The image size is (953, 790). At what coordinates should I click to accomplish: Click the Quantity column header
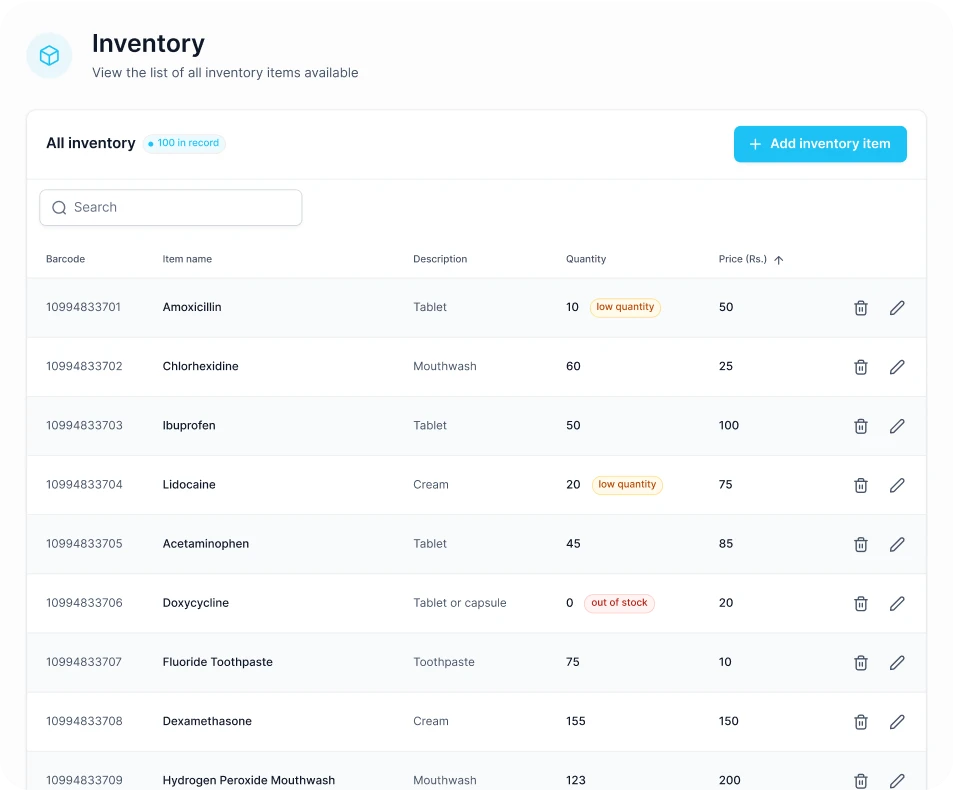586,259
